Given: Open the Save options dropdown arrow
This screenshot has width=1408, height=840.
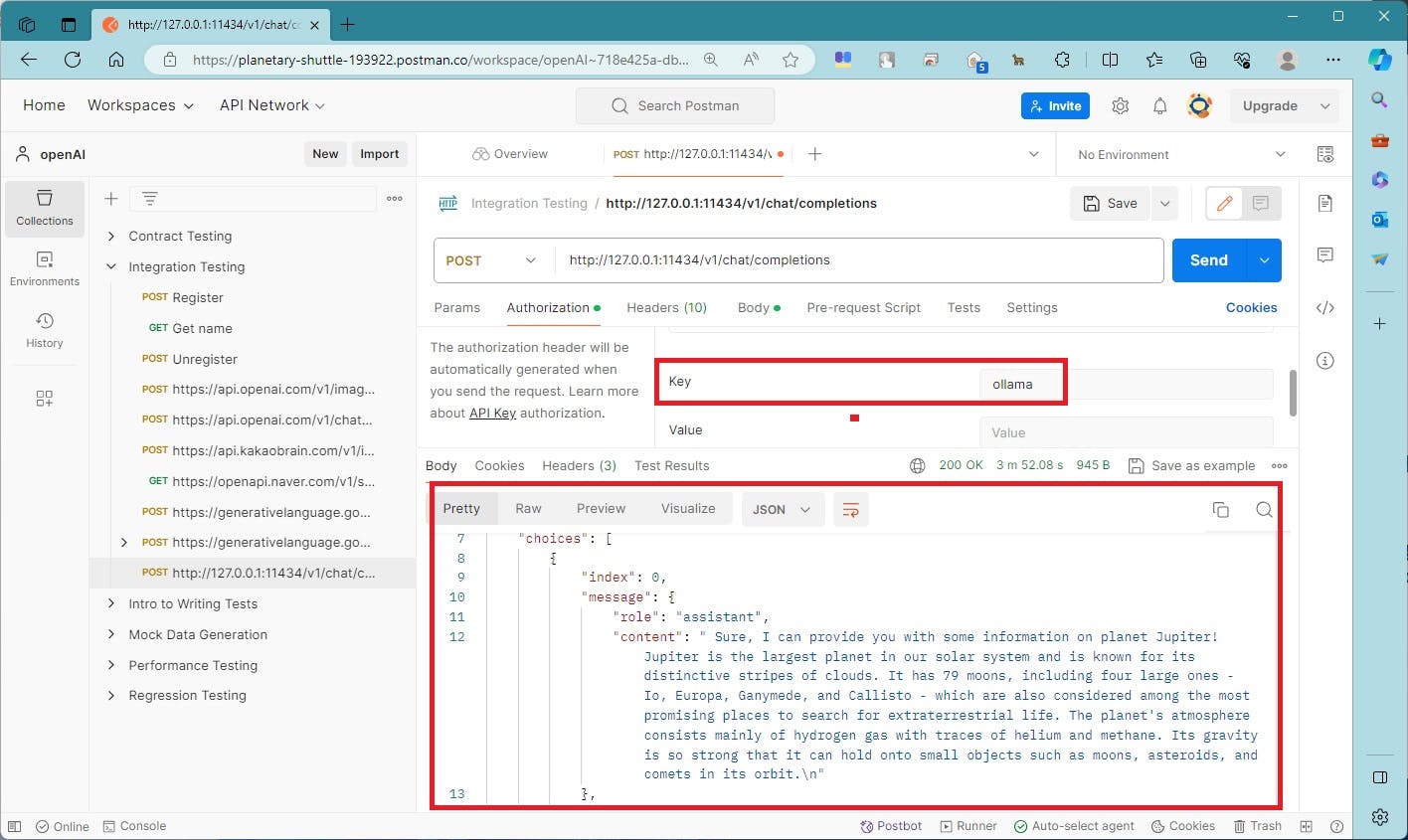Looking at the screenshot, I should 1164,203.
